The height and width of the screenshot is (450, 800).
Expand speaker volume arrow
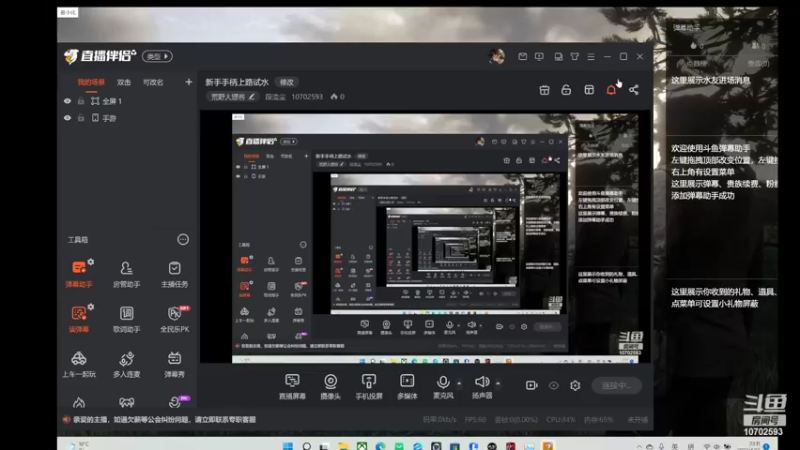click(x=498, y=383)
